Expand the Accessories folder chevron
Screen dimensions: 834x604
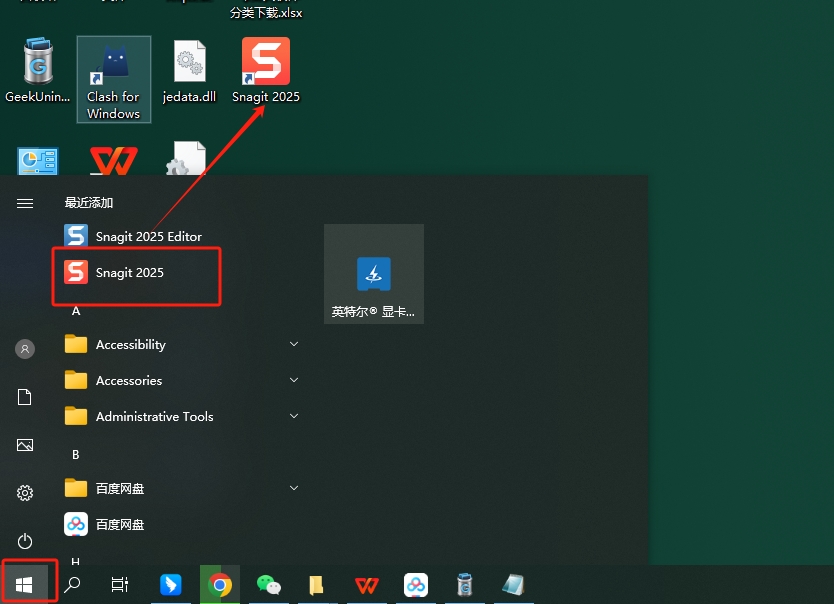coord(294,380)
